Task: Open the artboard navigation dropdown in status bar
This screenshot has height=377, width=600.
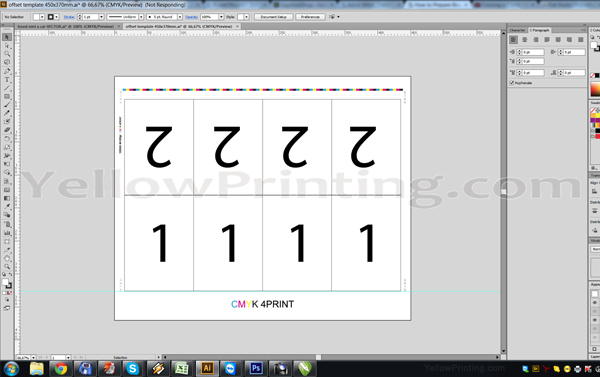Action: 68,357
